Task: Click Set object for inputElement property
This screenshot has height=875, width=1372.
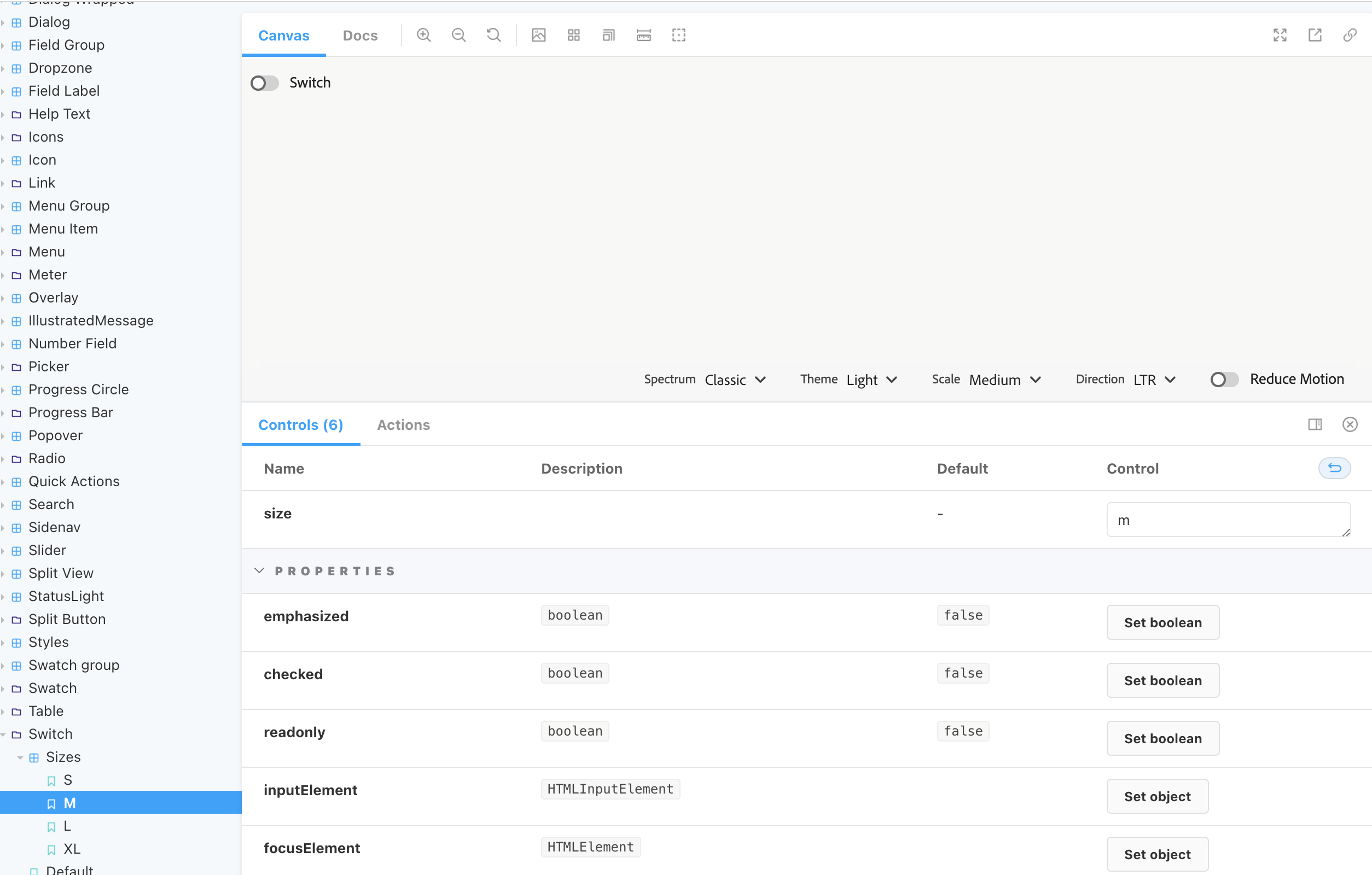Action: pyautogui.click(x=1156, y=796)
